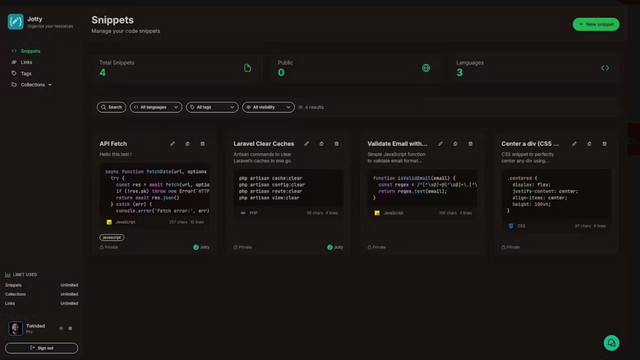Copy the Validate Email snippet

pos(455,144)
